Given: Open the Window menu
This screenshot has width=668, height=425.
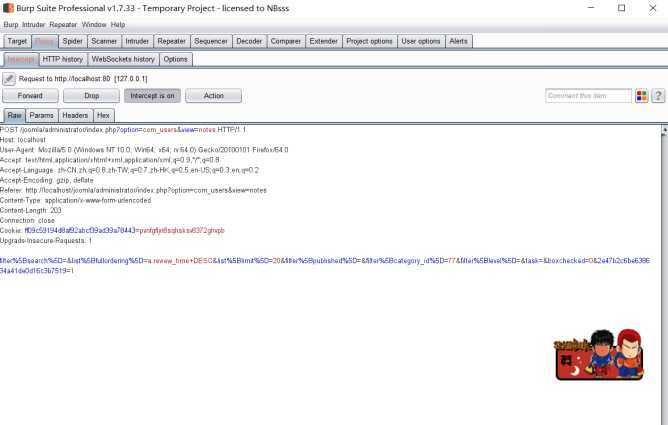Looking at the screenshot, I should 94,25.
